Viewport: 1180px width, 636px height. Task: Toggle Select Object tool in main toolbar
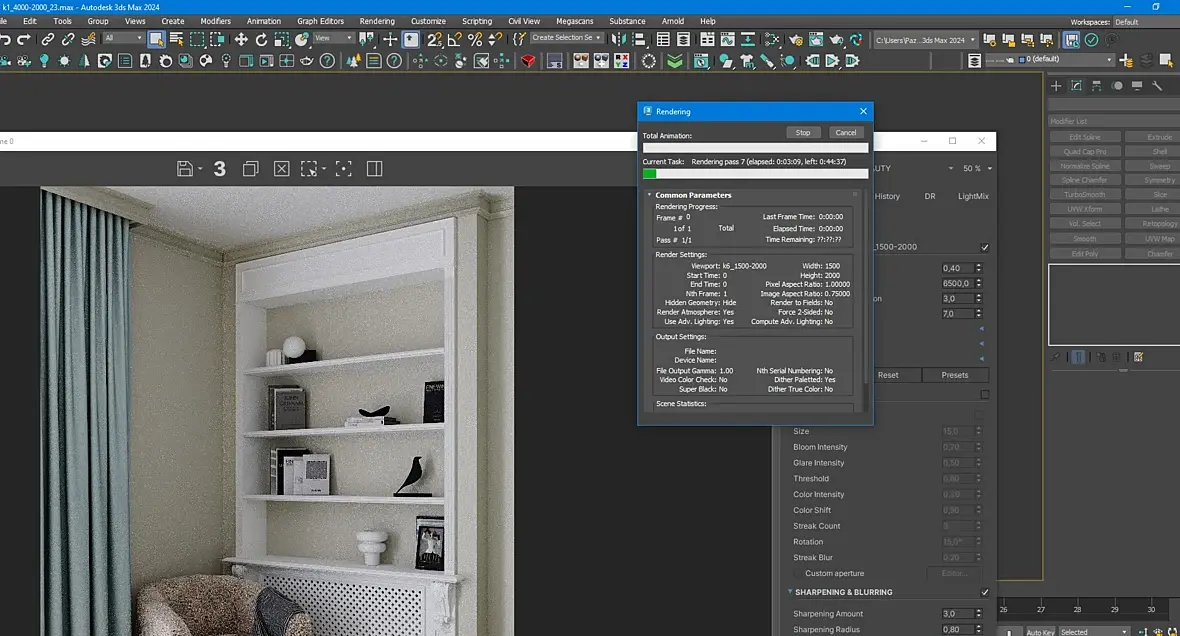[156, 40]
